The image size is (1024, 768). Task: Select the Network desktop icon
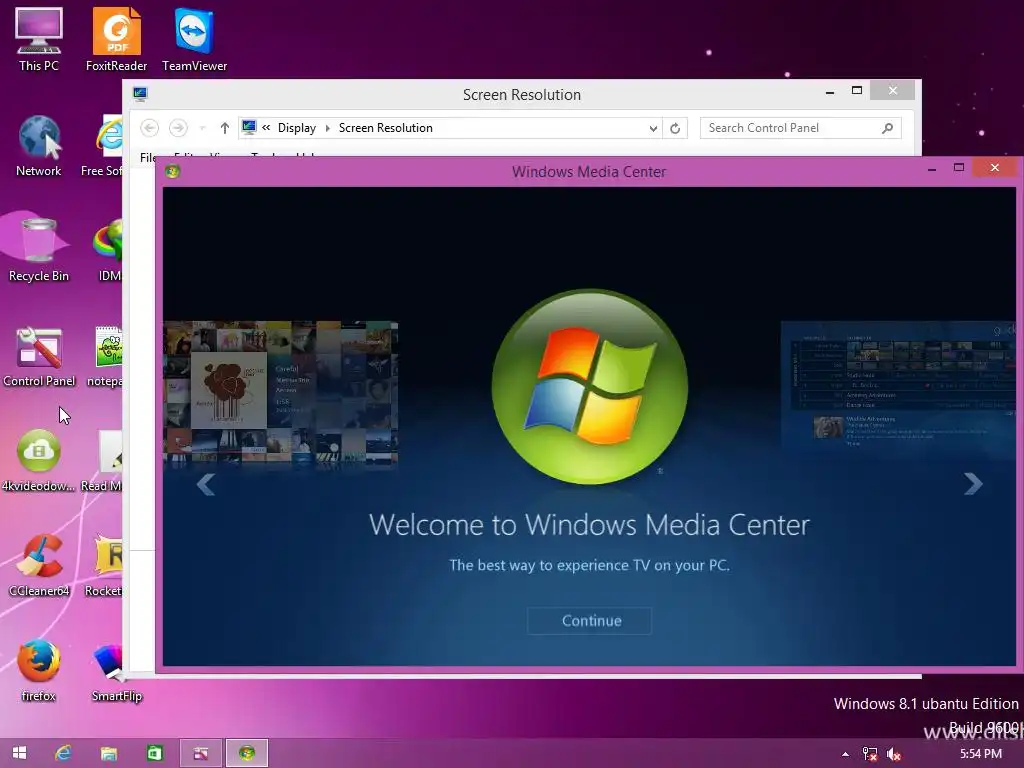click(x=39, y=145)
